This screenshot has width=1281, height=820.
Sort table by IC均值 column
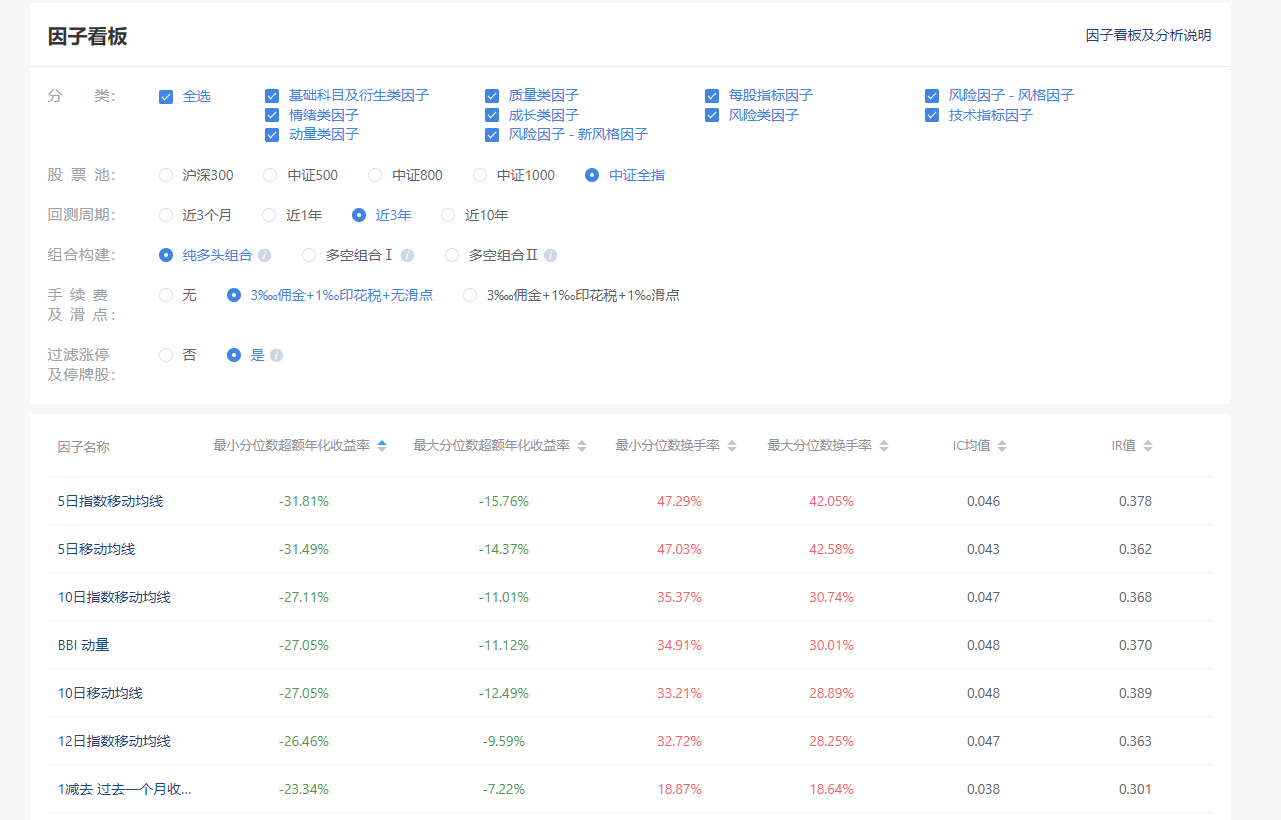[x=1002, y=446]
